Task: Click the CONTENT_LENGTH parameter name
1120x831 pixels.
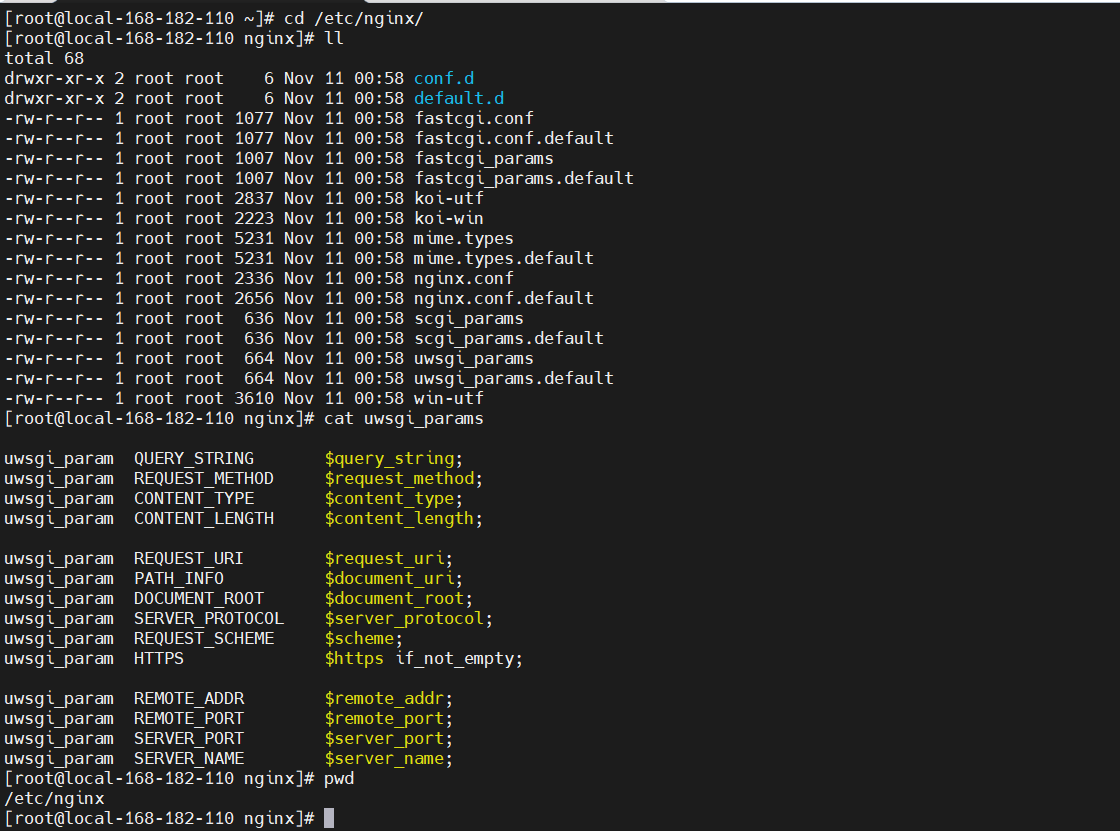Action: (x=204, y=519)
